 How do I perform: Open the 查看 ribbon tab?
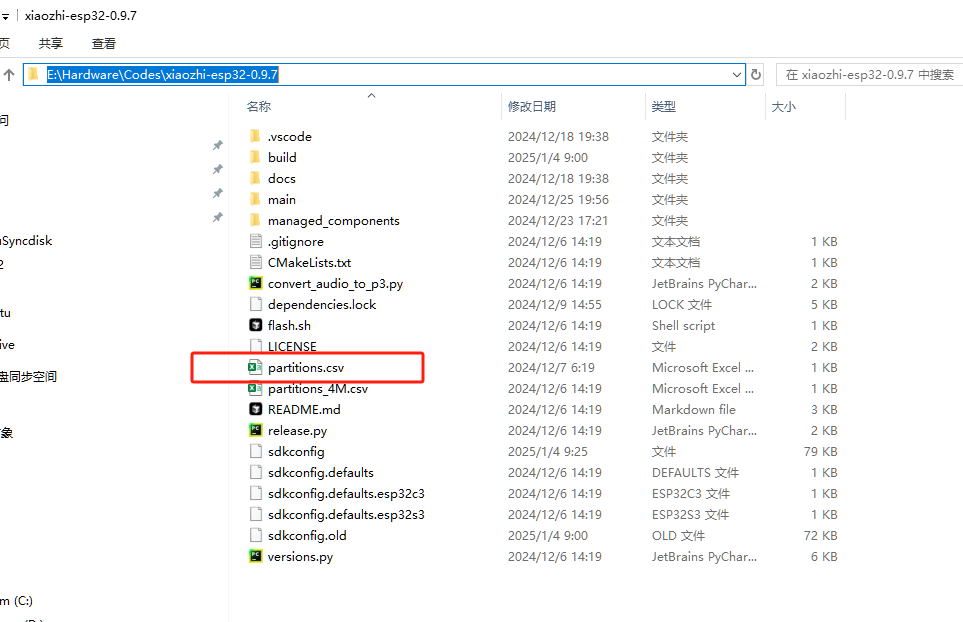104,43
